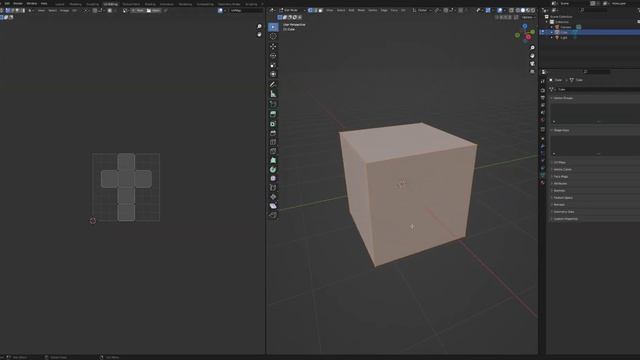Click the UV editor zoom magnifier icon
Viewport: 640px width, 360px height.
tap(259, 27)
